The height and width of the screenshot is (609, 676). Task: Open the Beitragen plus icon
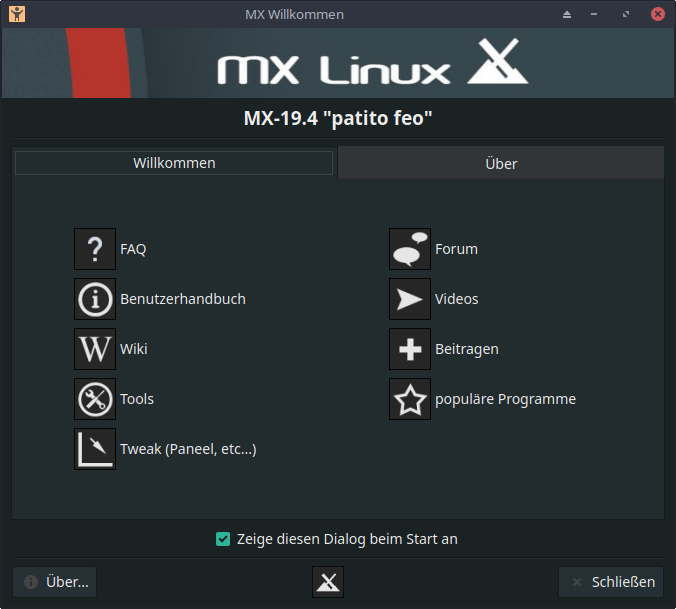410,349
